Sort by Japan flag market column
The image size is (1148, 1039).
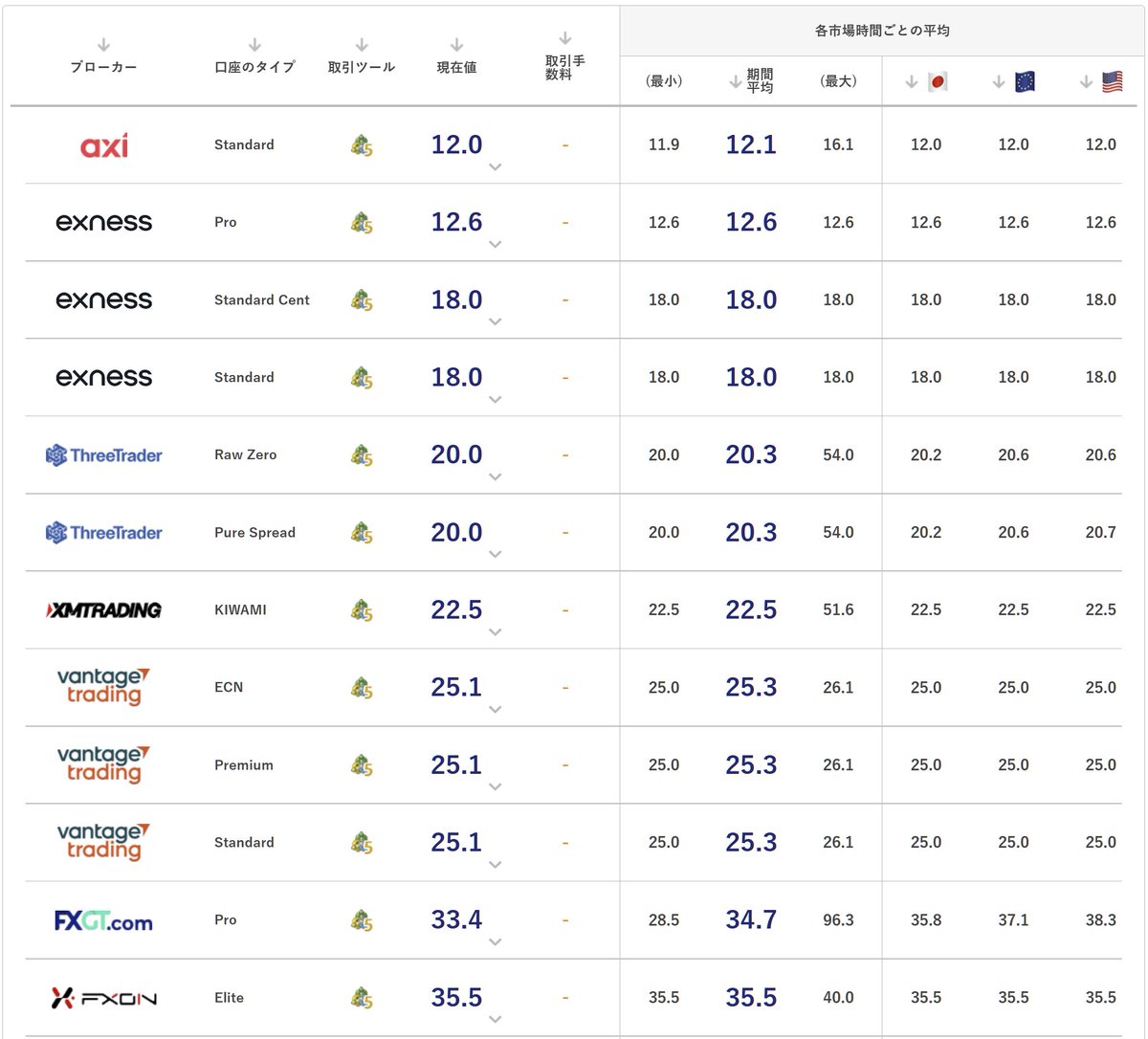tap(926, 82)
